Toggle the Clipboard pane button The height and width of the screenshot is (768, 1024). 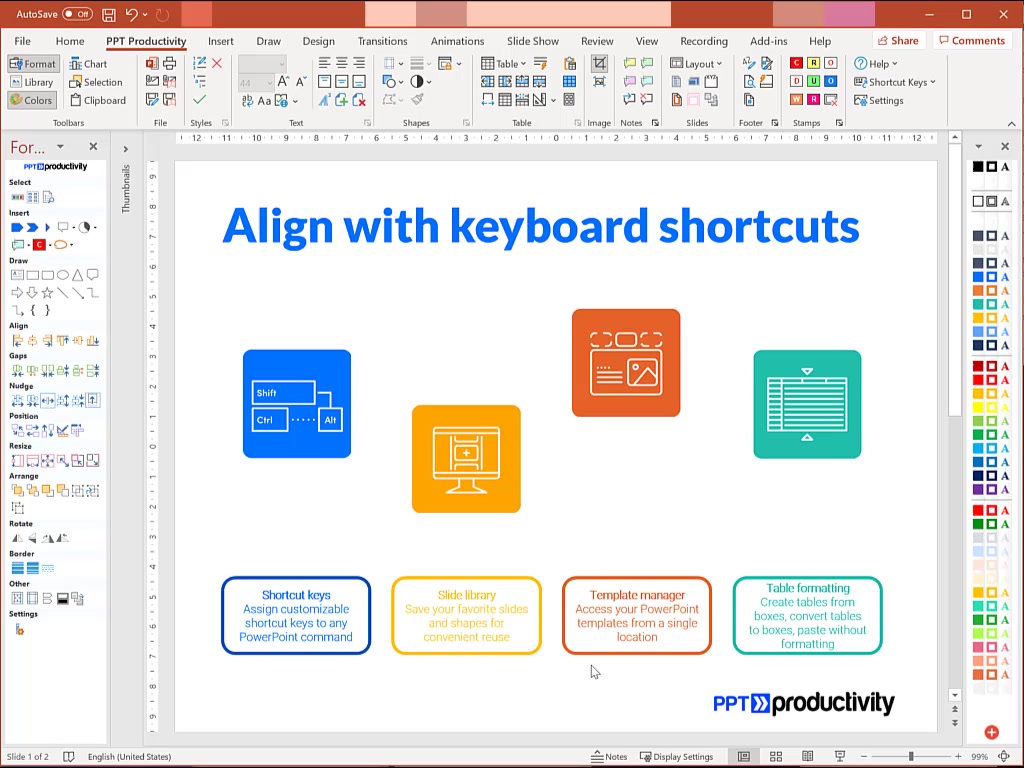click(x=98, y=100)
